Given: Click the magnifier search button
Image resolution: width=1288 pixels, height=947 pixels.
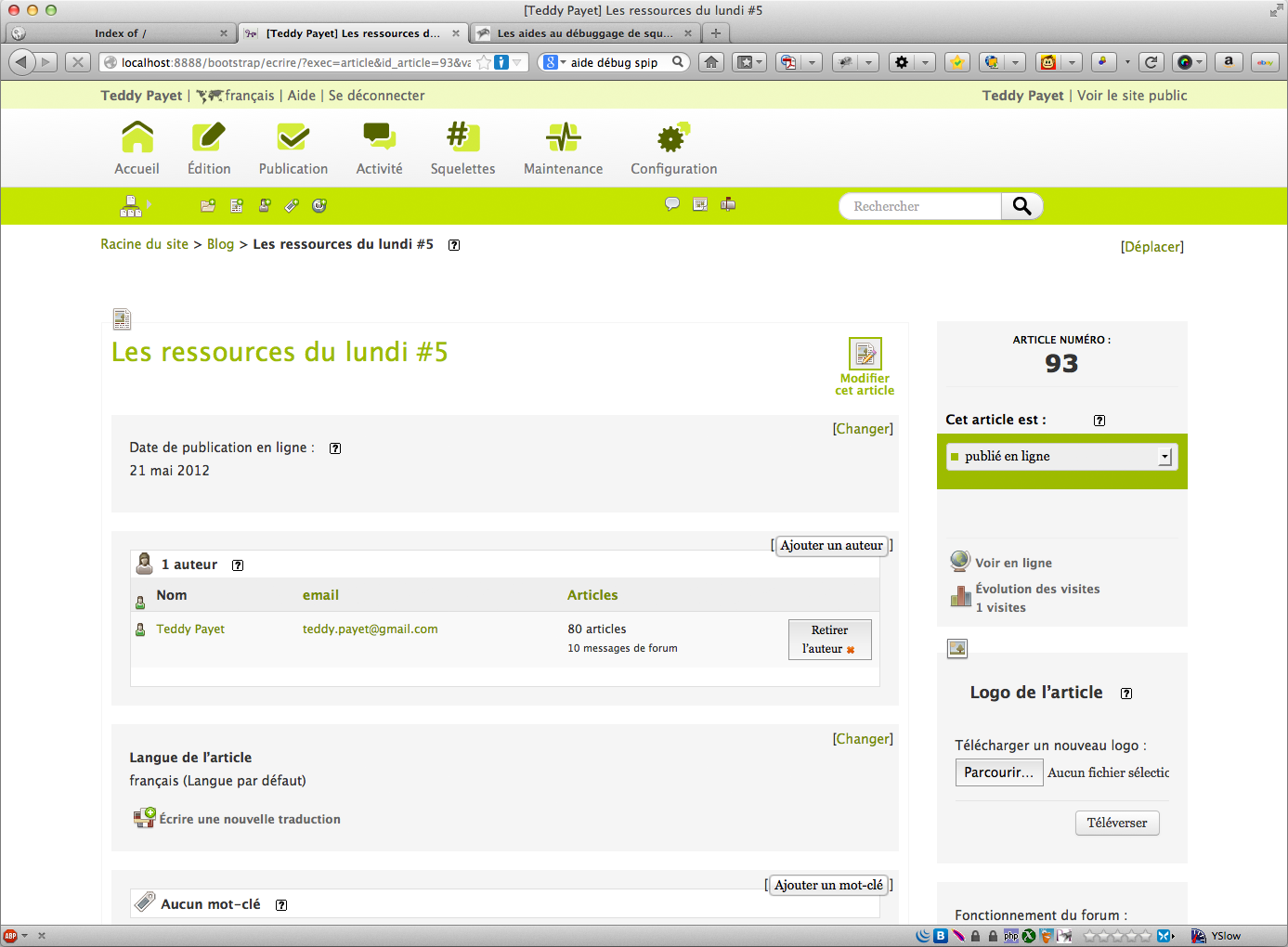Looking at the screenshot, I should (x=1021, y=206).
